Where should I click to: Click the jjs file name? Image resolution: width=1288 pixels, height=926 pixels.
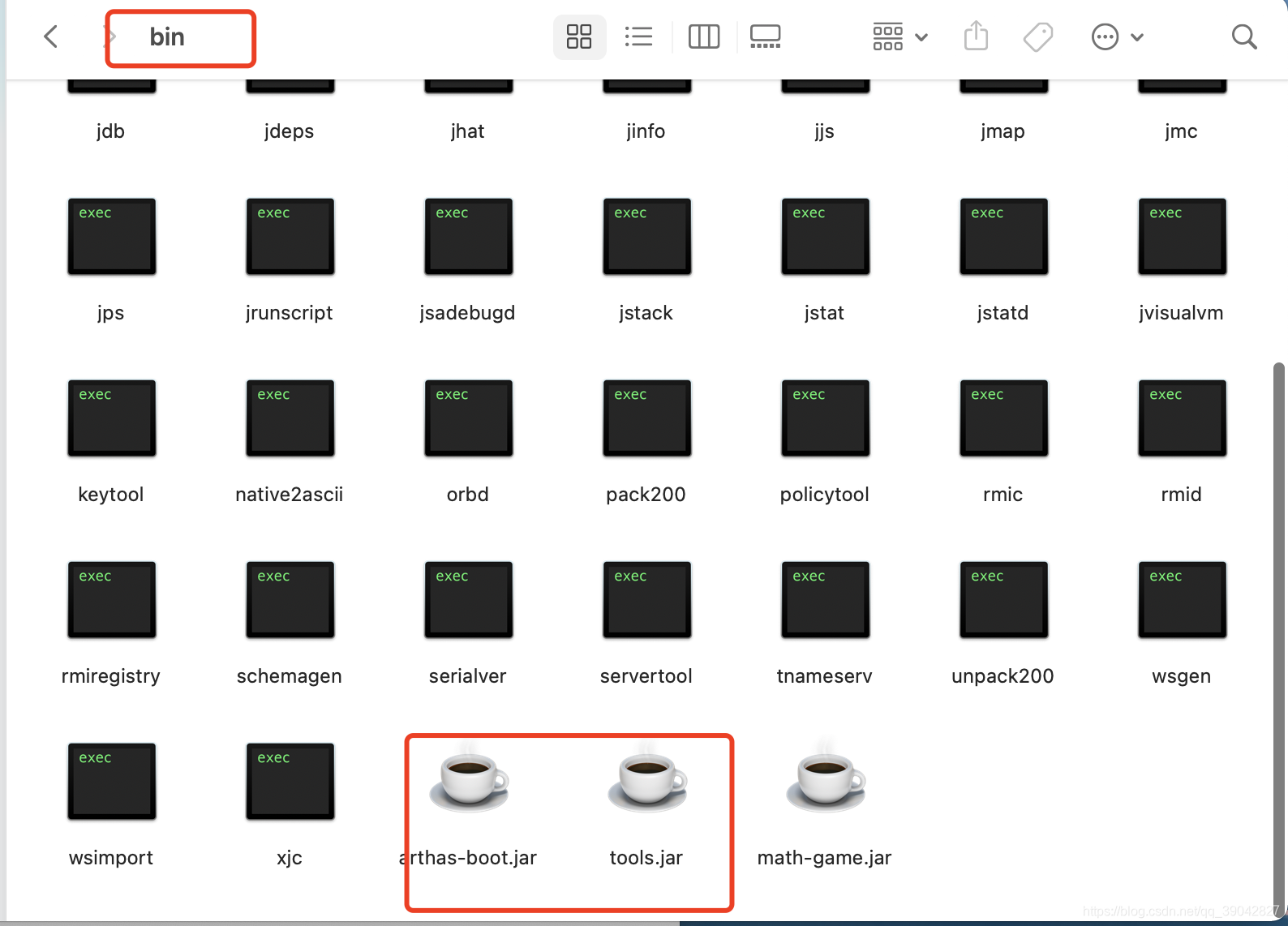click(x=824, y=131)
